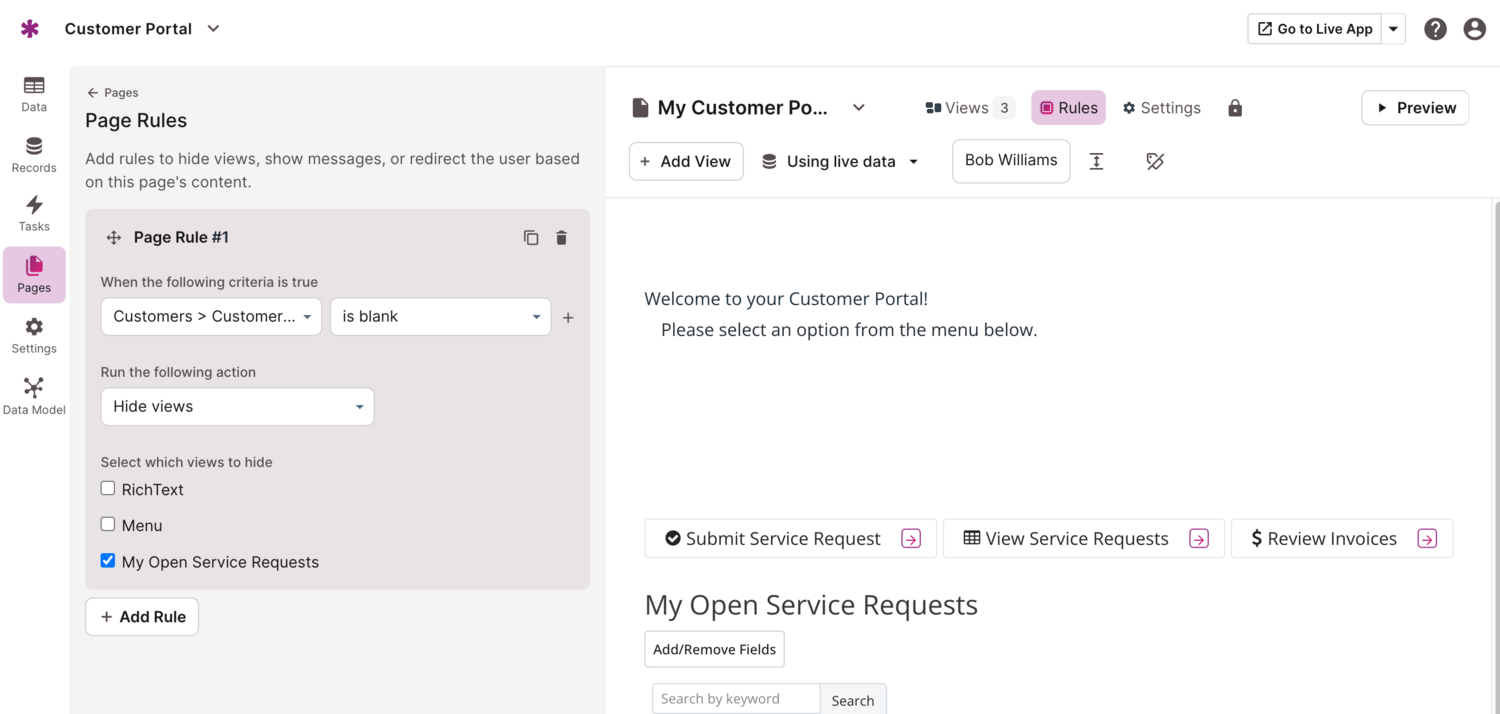Open the Data section in sidebar
Image resolution: width=1500 pixels, height=714 pixels.
[x=34, y=94]
